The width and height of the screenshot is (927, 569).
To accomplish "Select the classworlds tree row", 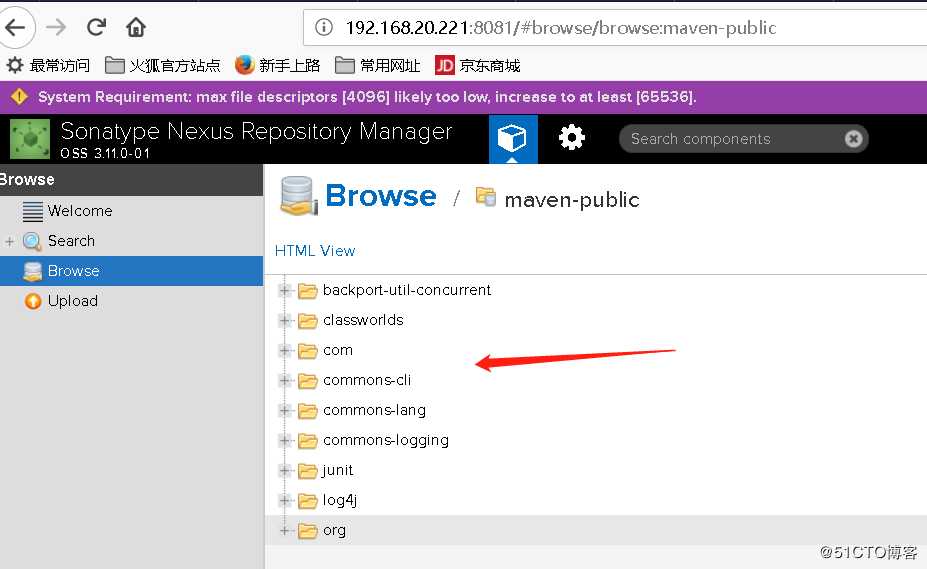I will (x=596, y=321).
